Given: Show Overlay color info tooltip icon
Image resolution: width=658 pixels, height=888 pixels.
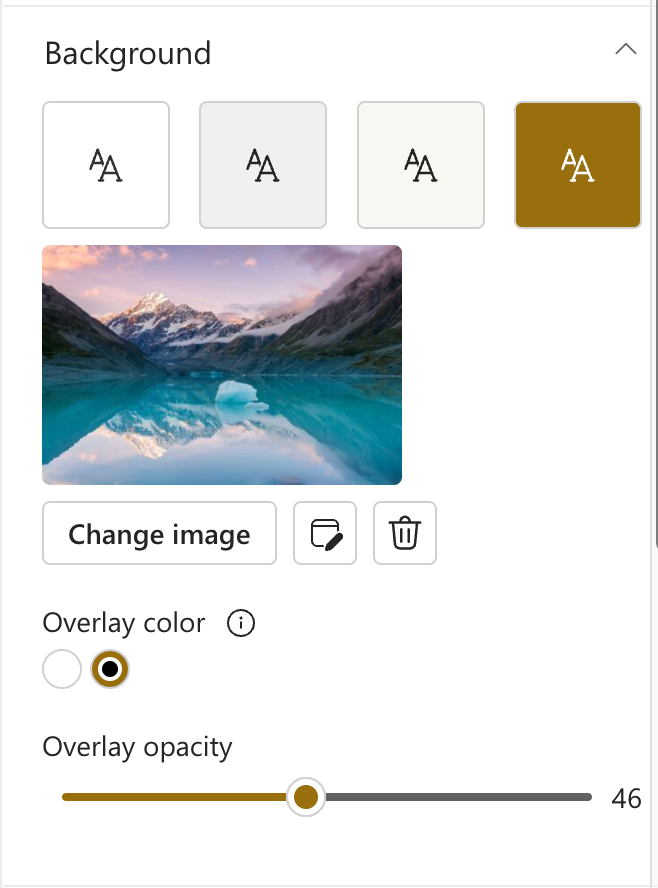Looking at the screenshot, I should point(241,624).
